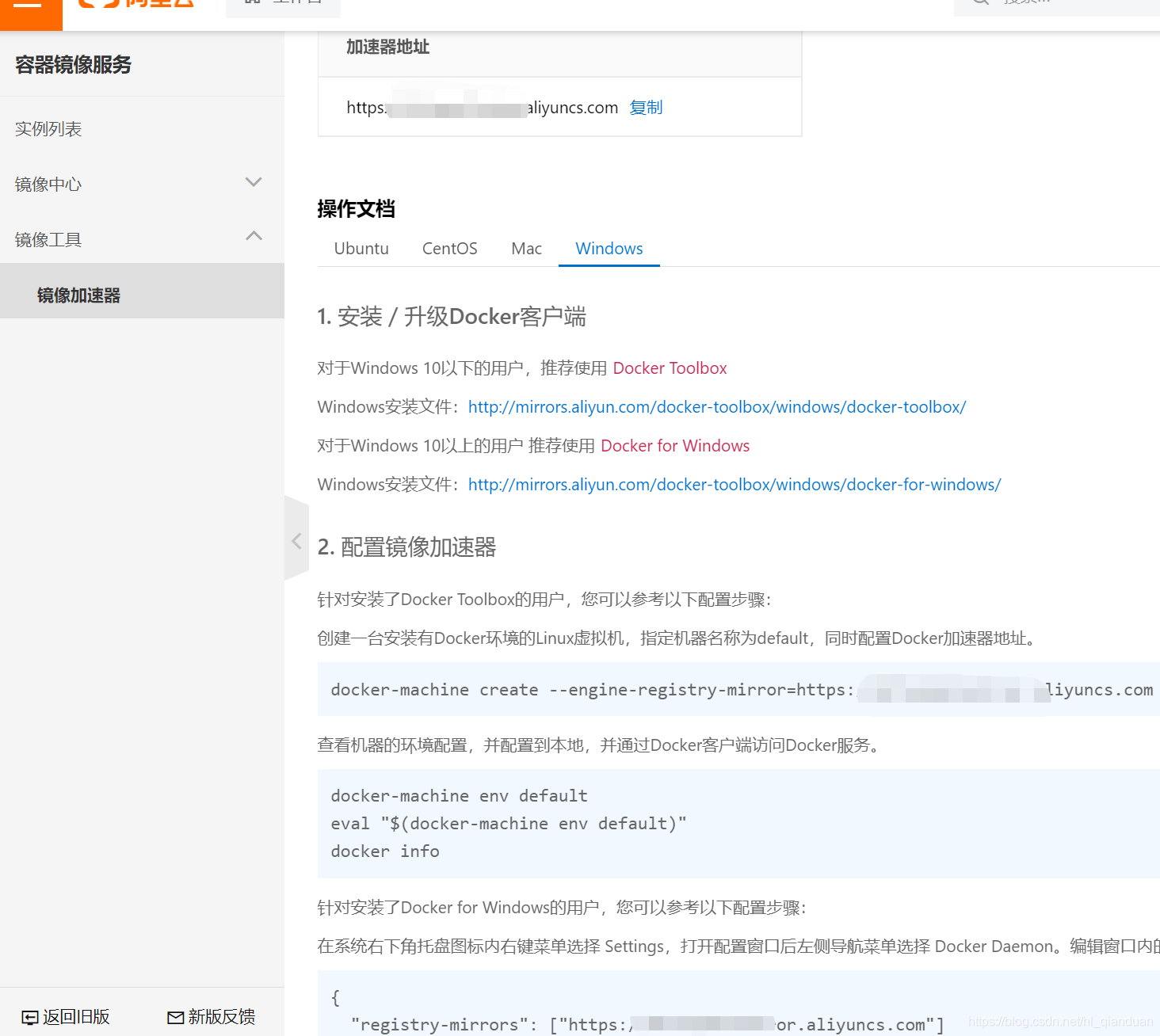
Task: Click the 加速器地址 header
Action: [x=388, y=48]
